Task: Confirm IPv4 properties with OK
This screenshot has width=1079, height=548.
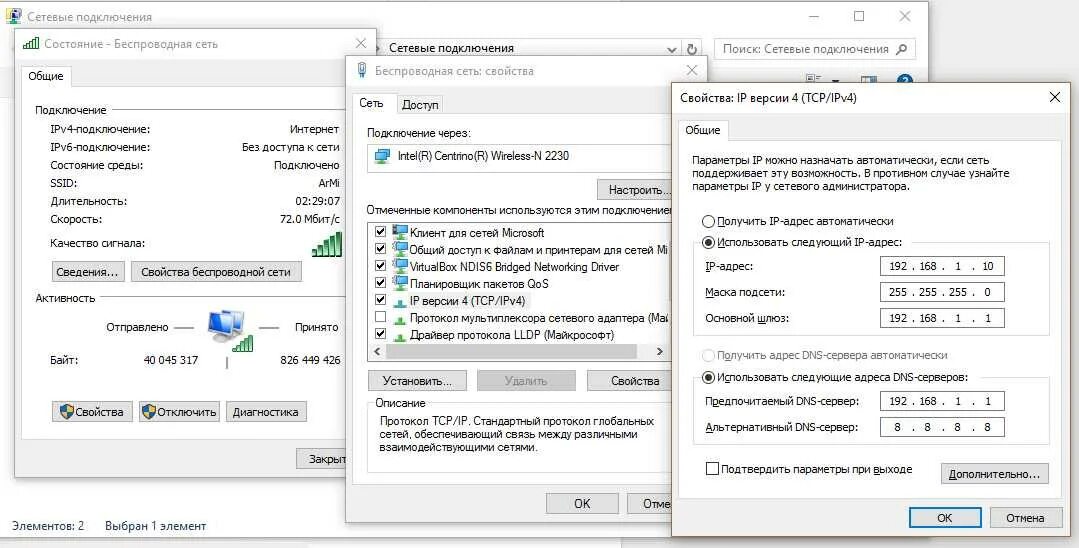Action: click(945, 518)
